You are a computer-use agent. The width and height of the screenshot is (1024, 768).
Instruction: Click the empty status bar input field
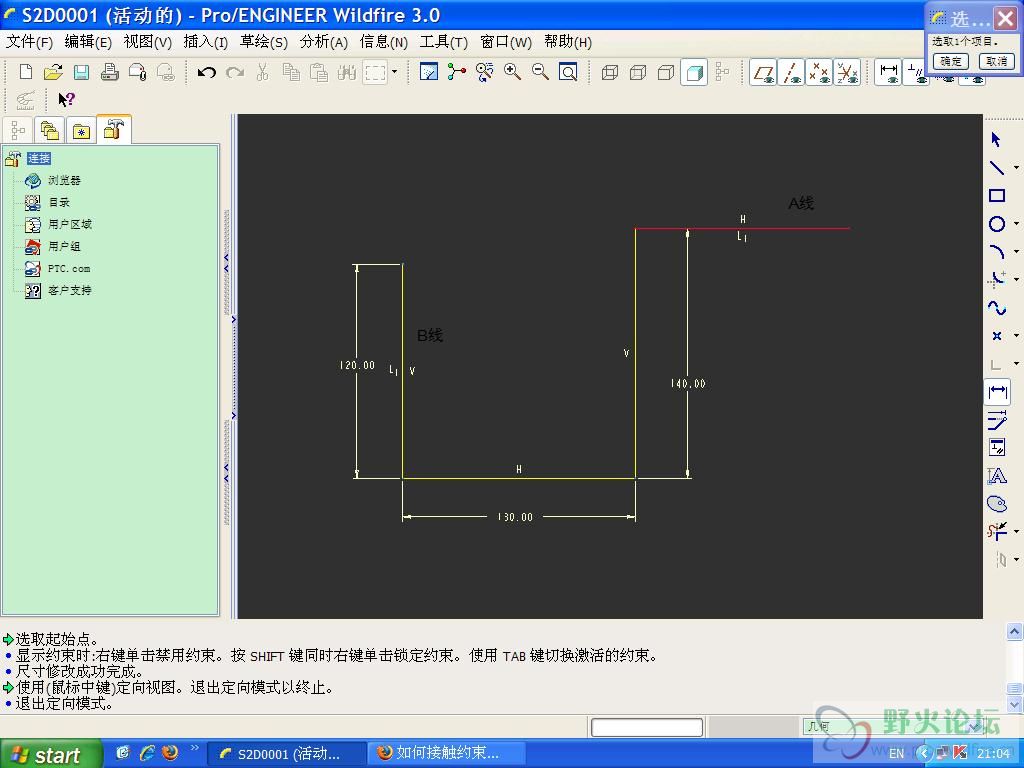tap(647, 727)
